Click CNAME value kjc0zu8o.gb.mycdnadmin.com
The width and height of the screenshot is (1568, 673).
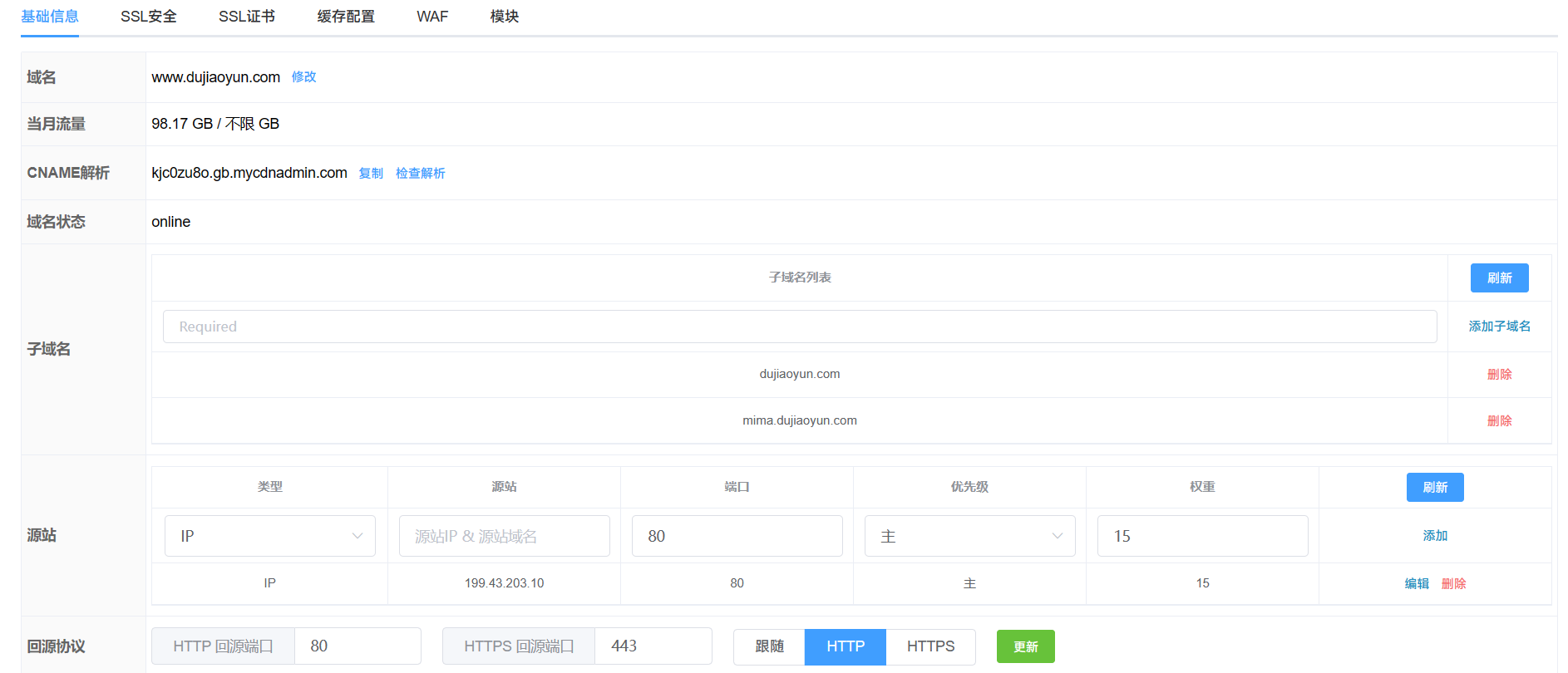pos(249,173)
